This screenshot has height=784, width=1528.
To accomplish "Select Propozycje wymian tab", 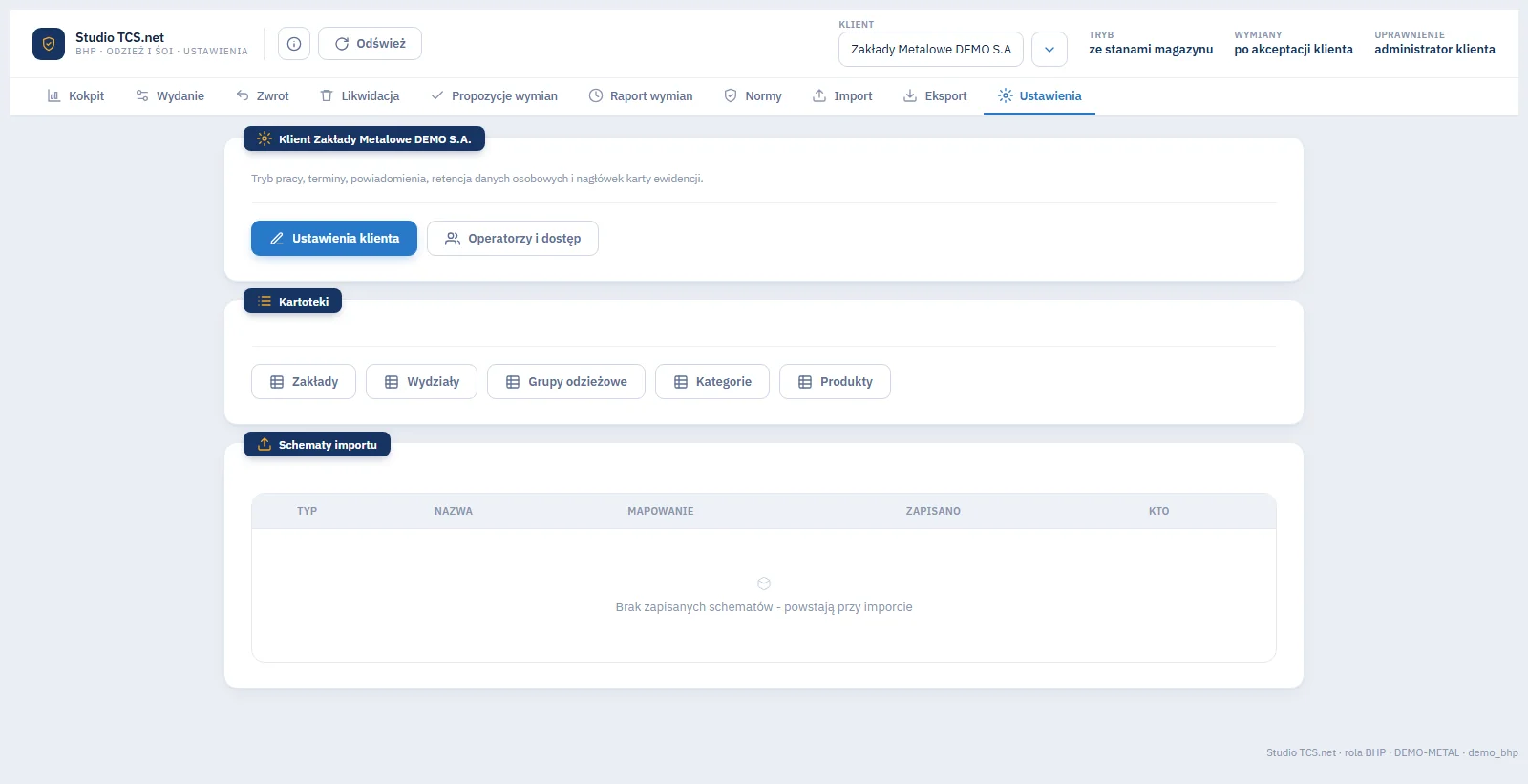I will pyautogui.click(x=494, y=96).
